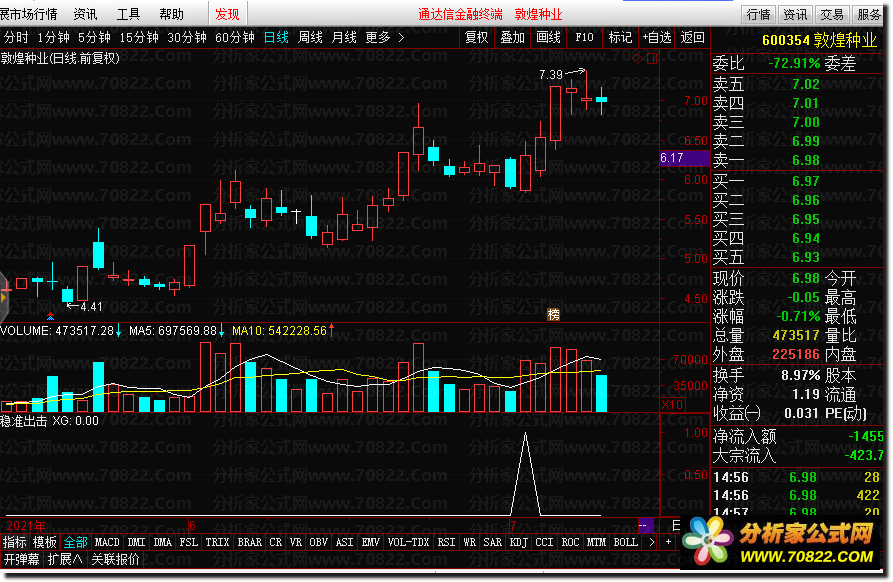Select the OBV indicator tab
The width and height of the screenshot is (893, 582).
318,542
